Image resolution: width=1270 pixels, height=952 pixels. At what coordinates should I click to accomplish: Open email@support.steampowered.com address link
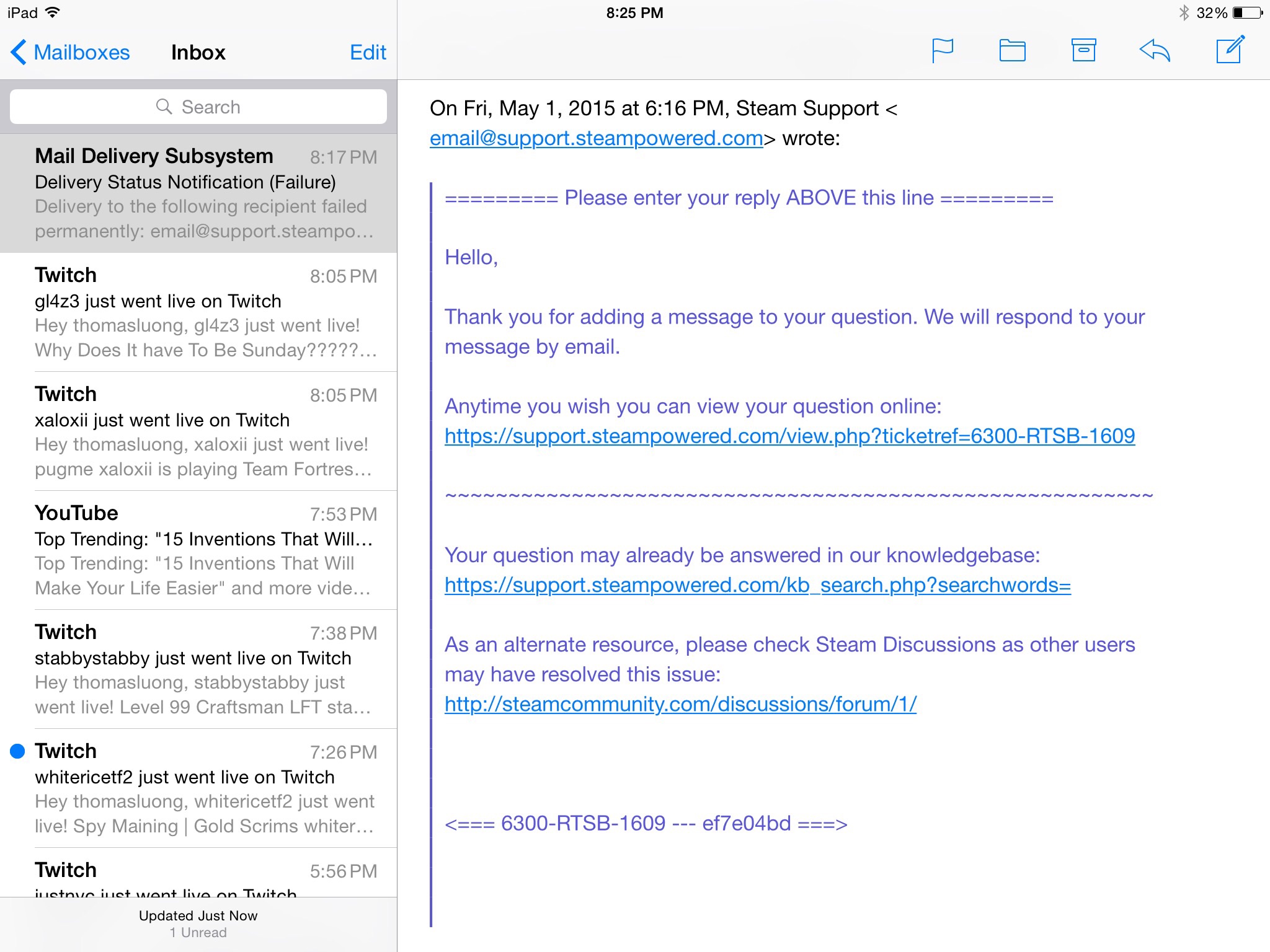(x=595, y=138)
